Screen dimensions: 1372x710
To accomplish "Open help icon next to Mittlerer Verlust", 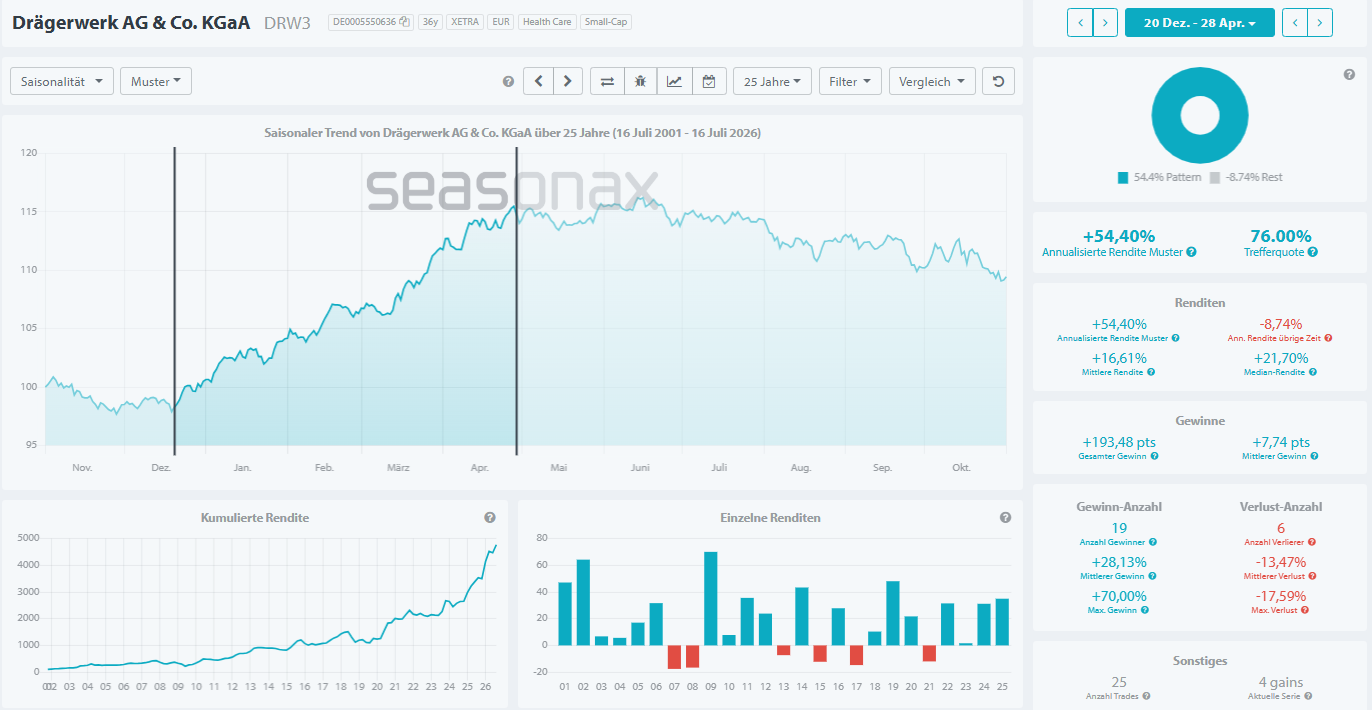I will coord(1312,576).
